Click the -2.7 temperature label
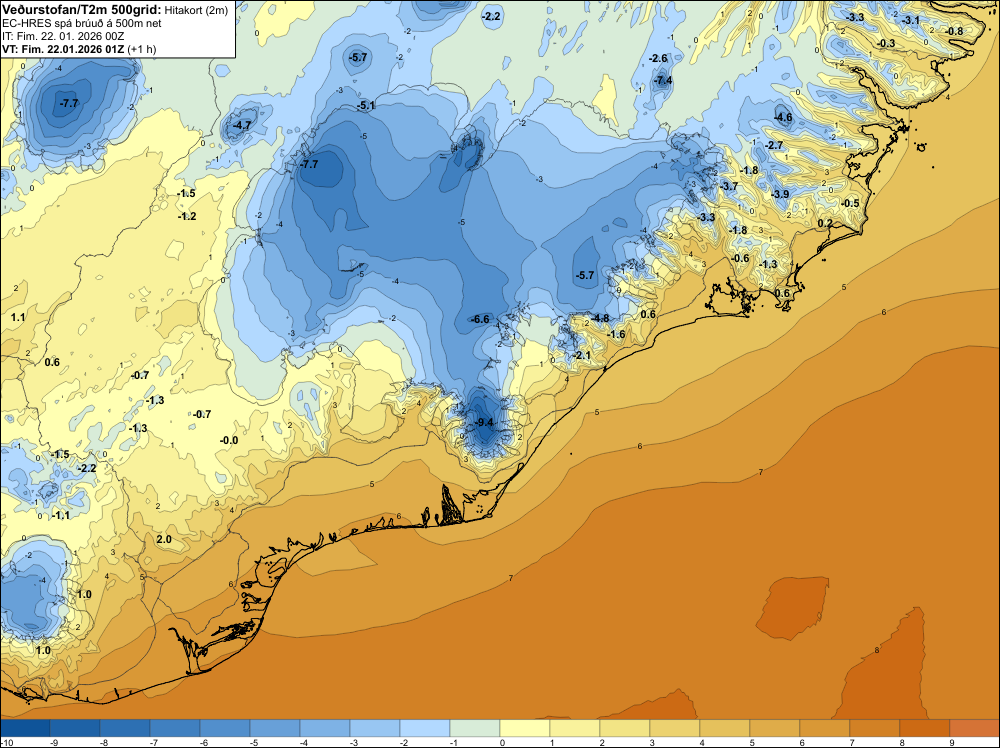1000x748 pixels. tap(774, 145)
